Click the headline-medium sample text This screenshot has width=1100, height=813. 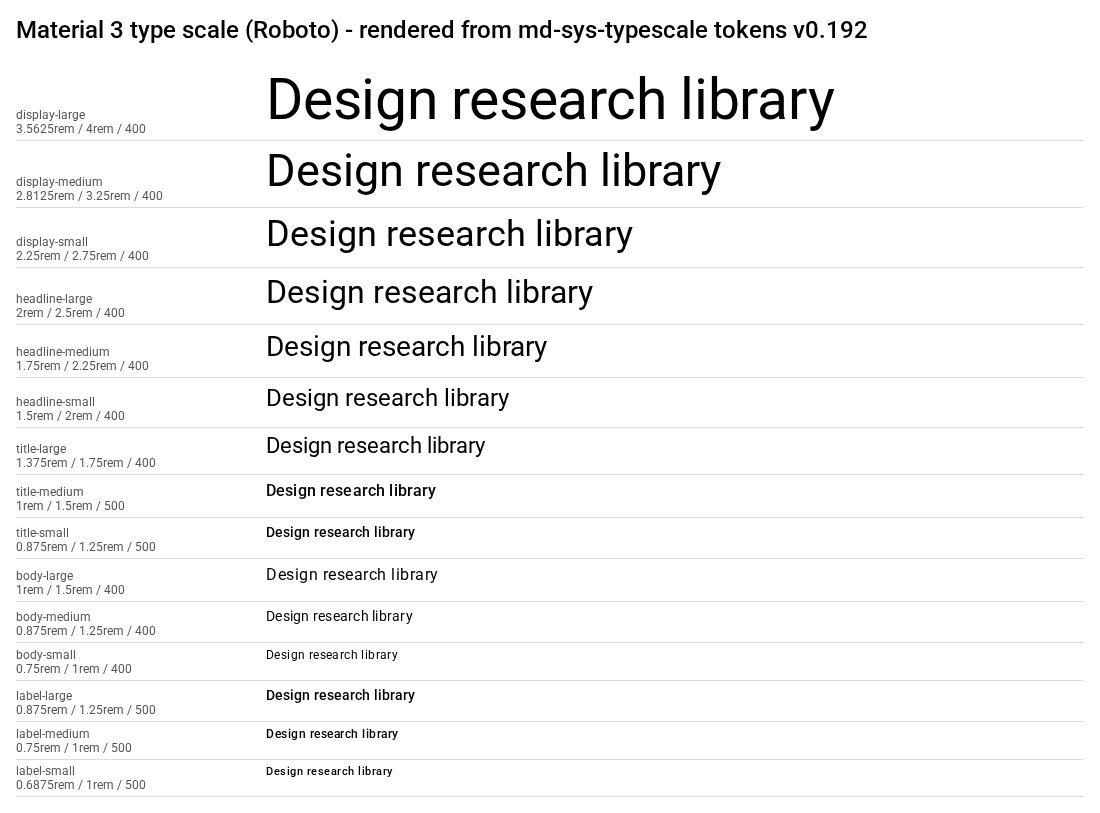click(406, 347)
